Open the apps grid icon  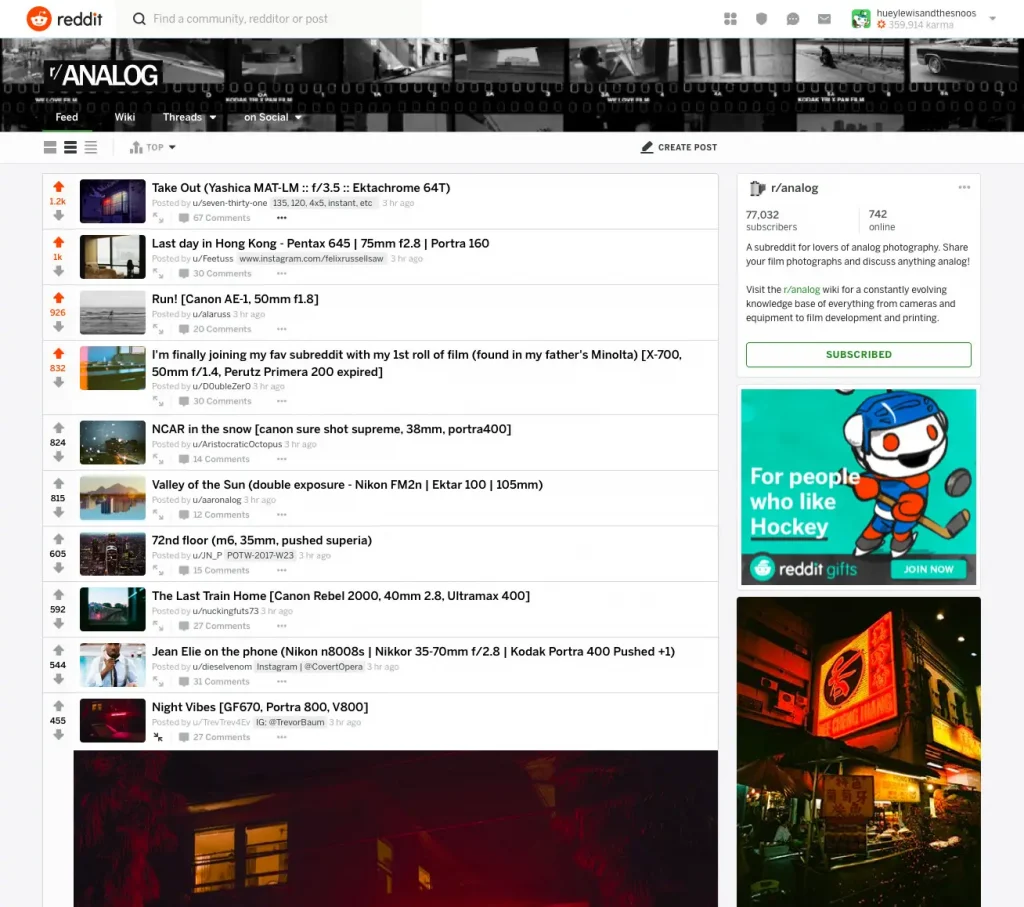pos(730,18)
